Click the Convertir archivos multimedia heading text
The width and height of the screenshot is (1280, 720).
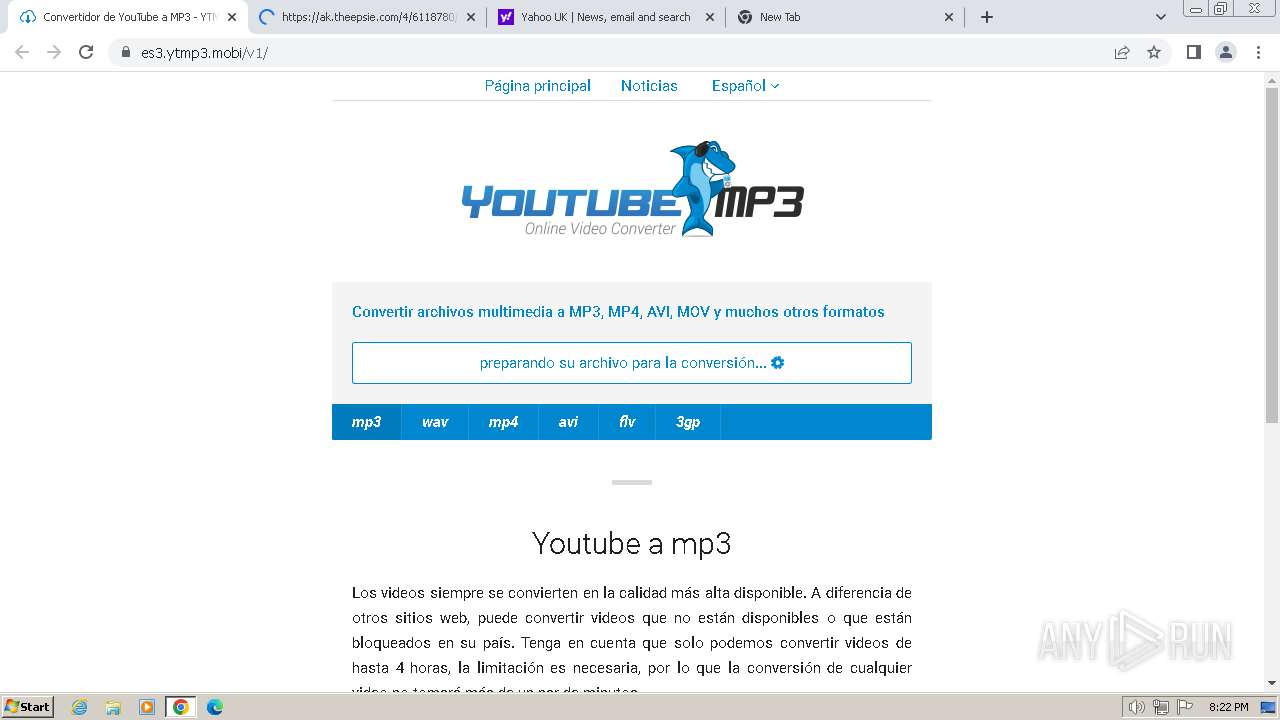618,312
